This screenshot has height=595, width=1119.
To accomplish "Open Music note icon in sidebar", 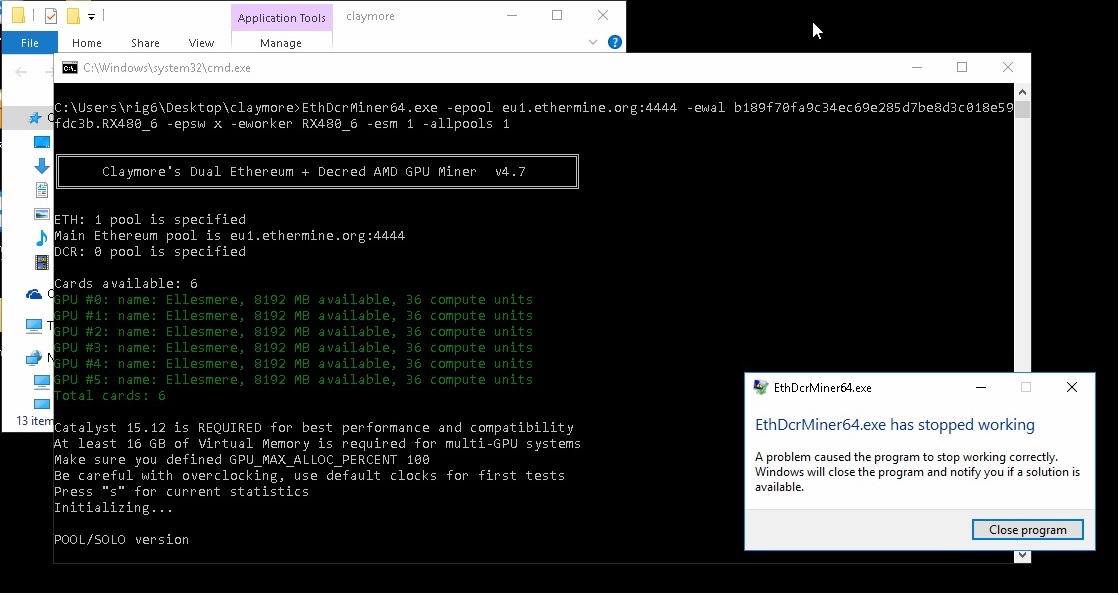I will pos(42,238).
